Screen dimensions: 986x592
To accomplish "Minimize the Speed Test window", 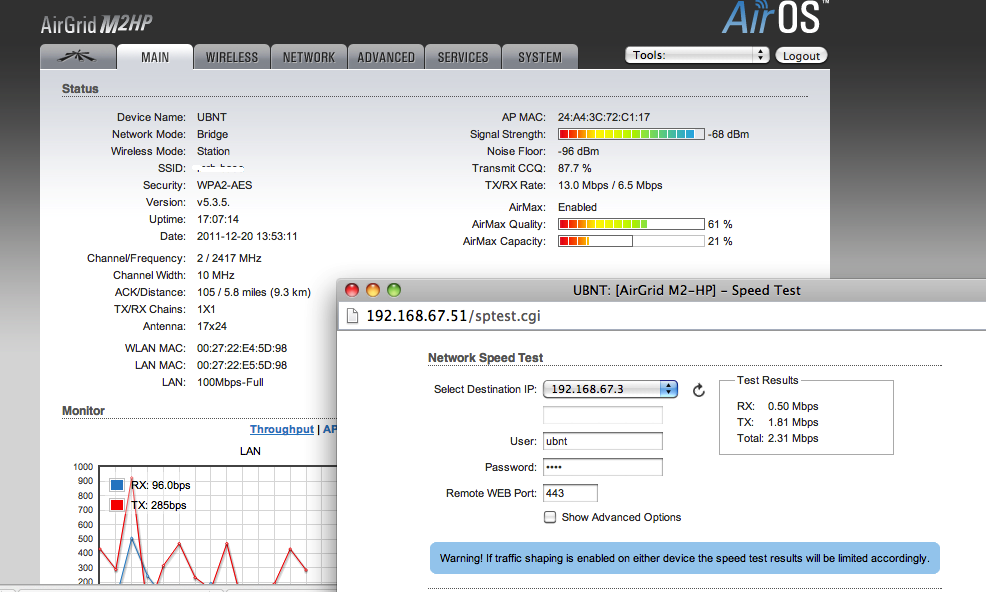I will (x=373, y=290).
